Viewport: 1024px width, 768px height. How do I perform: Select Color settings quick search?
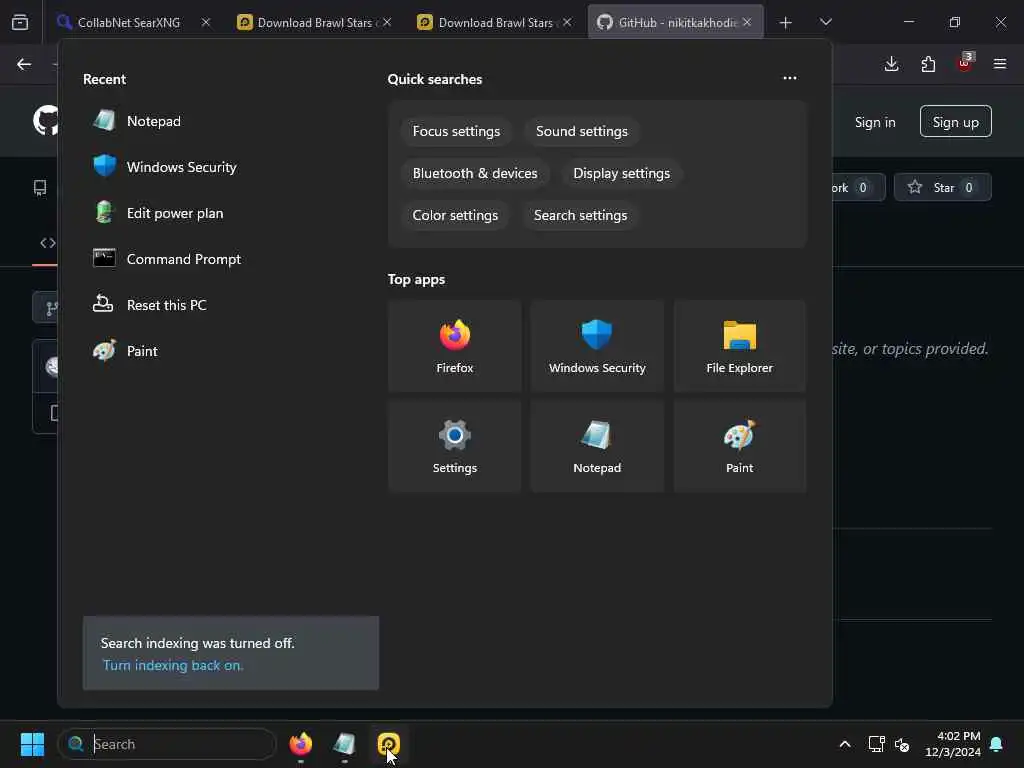[455, 215]
